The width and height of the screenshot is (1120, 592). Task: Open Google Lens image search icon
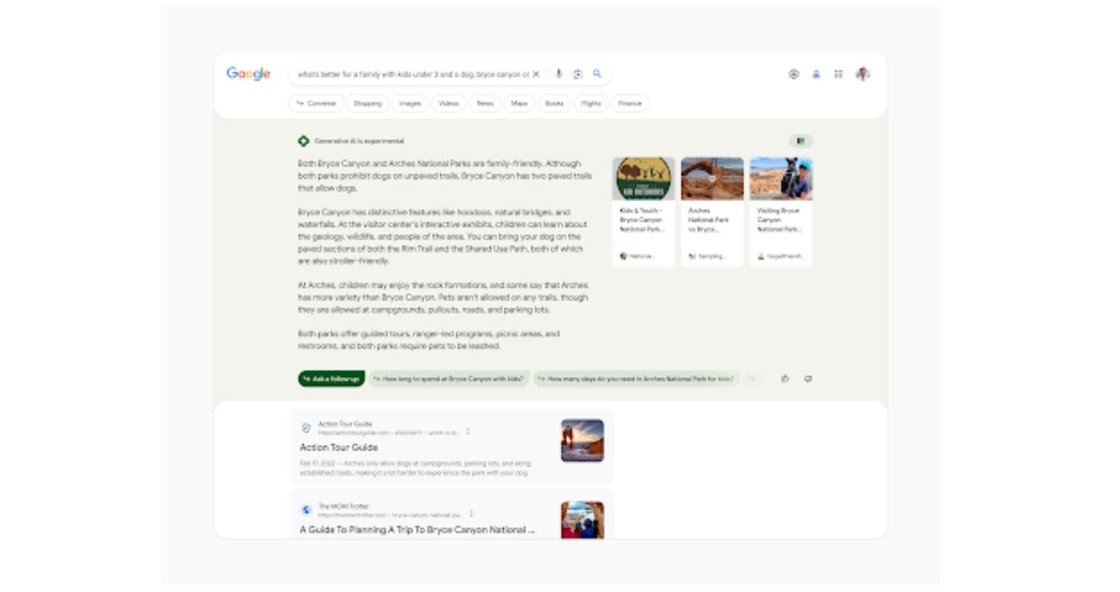click(x=578, y=74)
